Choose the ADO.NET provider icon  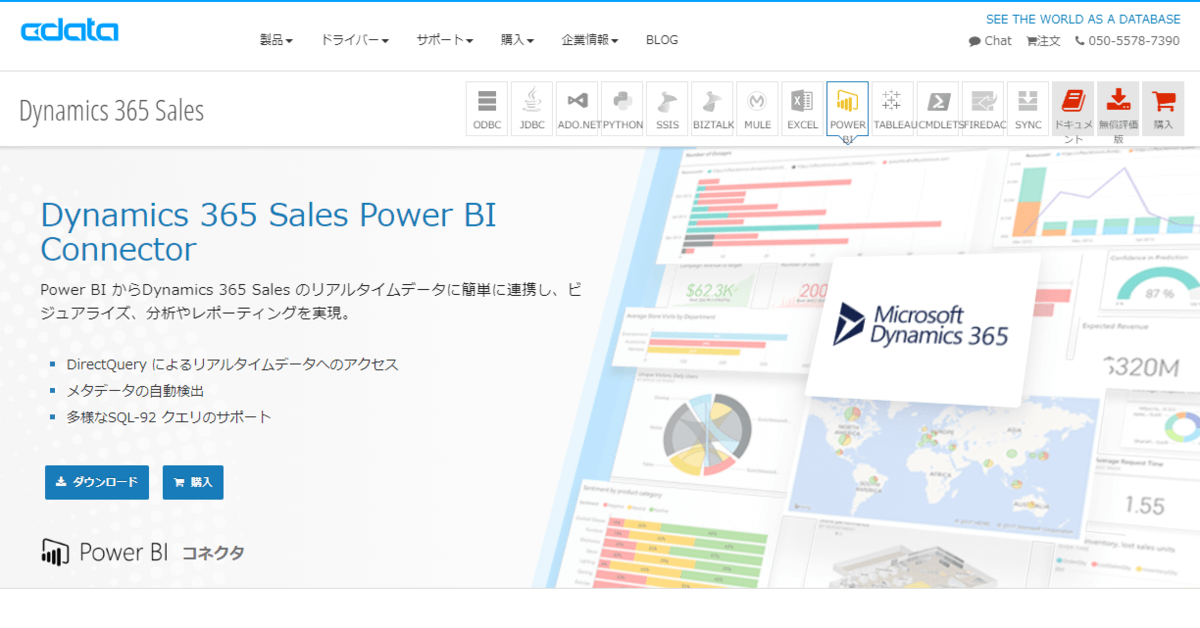click(x=577, y=108)
